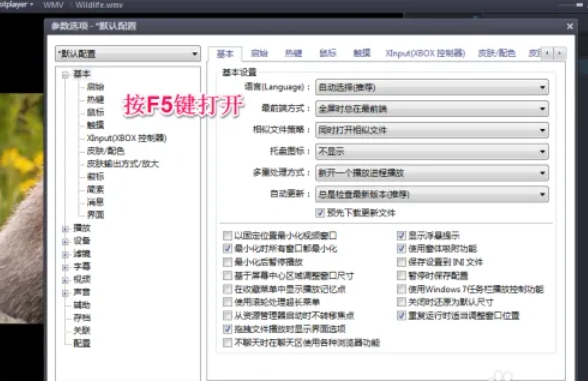Select 界面 in the settings tree

coord(95,214)
